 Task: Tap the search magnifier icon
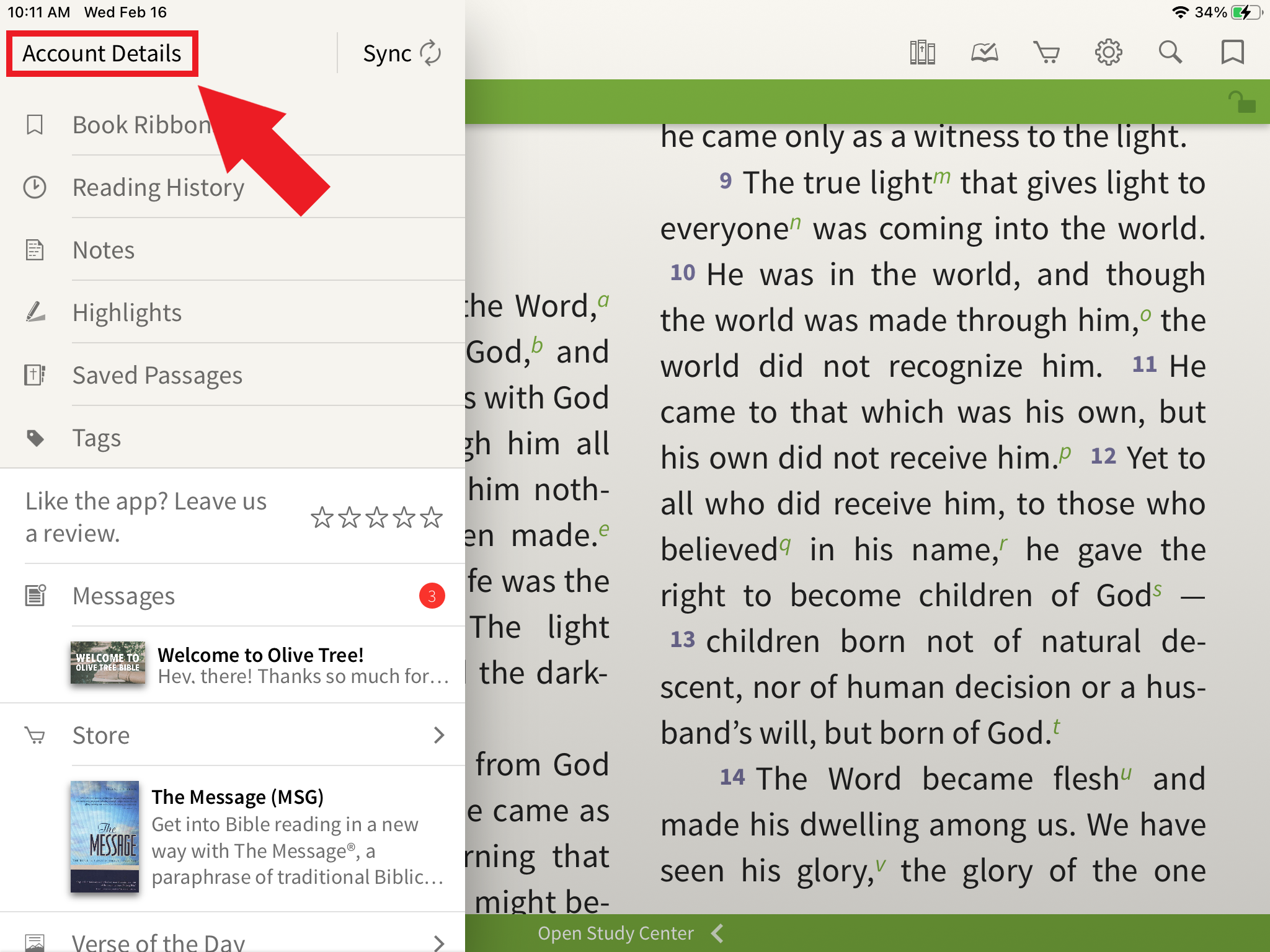tap(1170, 53)
